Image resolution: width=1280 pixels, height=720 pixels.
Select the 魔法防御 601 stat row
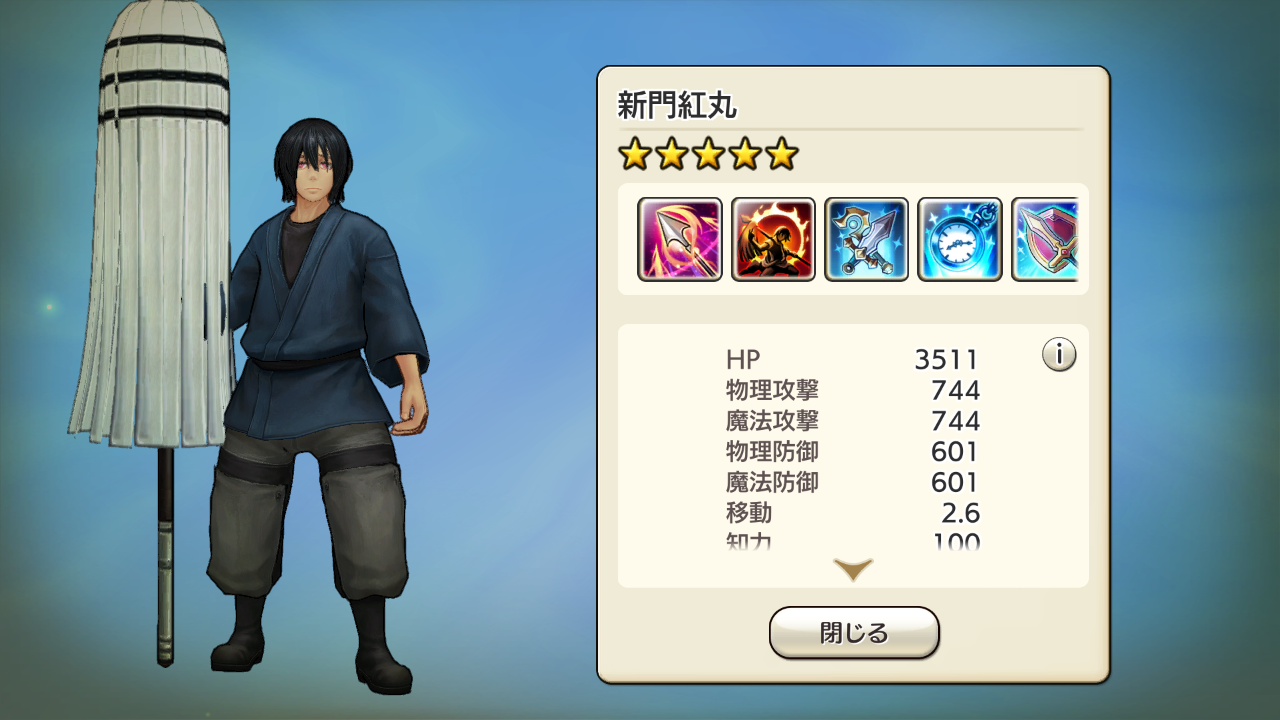853,483
